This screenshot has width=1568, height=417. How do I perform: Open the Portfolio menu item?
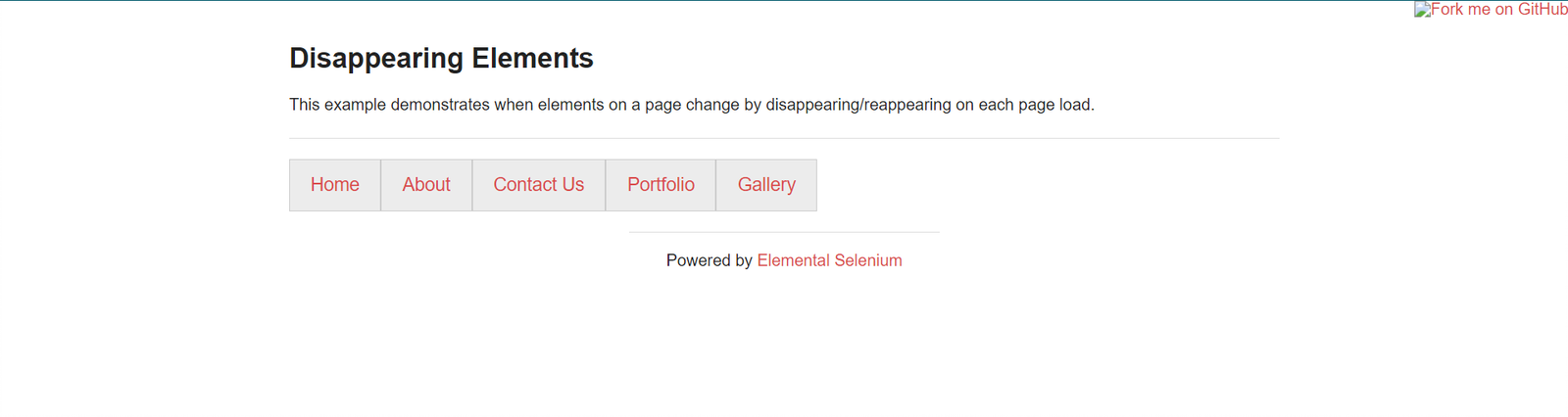click(661, 185)
